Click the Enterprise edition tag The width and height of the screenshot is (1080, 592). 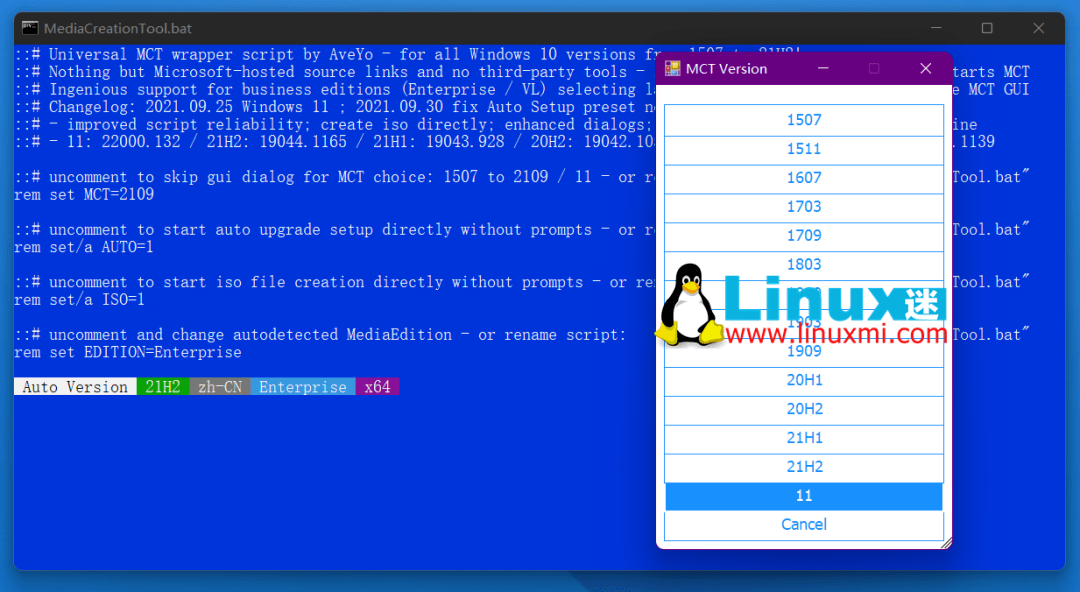coord(303,387)
